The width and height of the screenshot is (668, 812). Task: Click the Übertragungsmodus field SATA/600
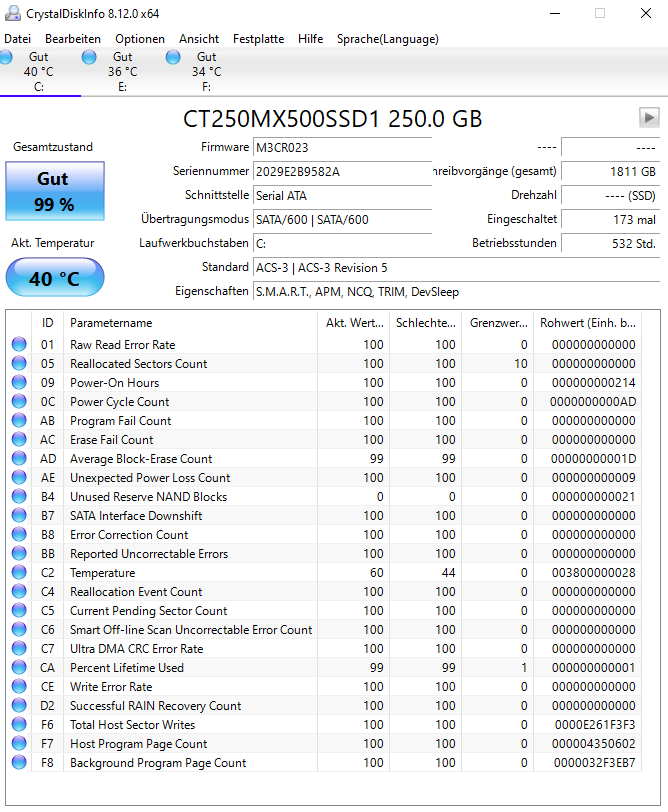(342, 220)
